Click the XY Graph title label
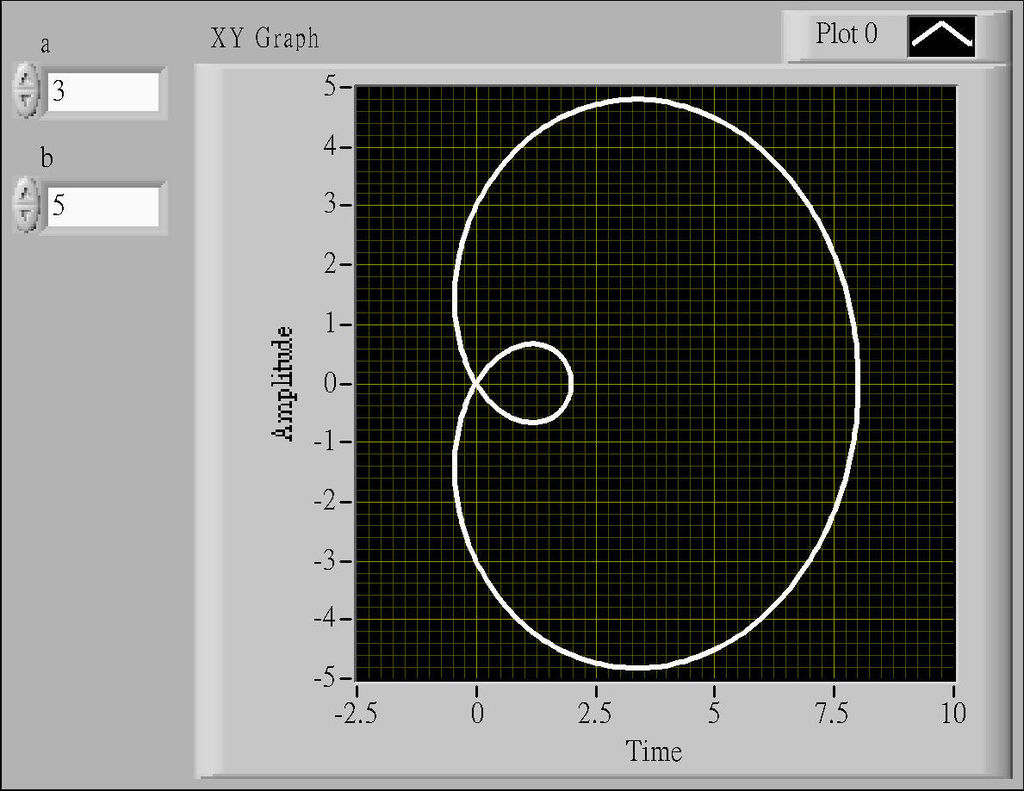The image size is (1024, 791). coord(264,38)
